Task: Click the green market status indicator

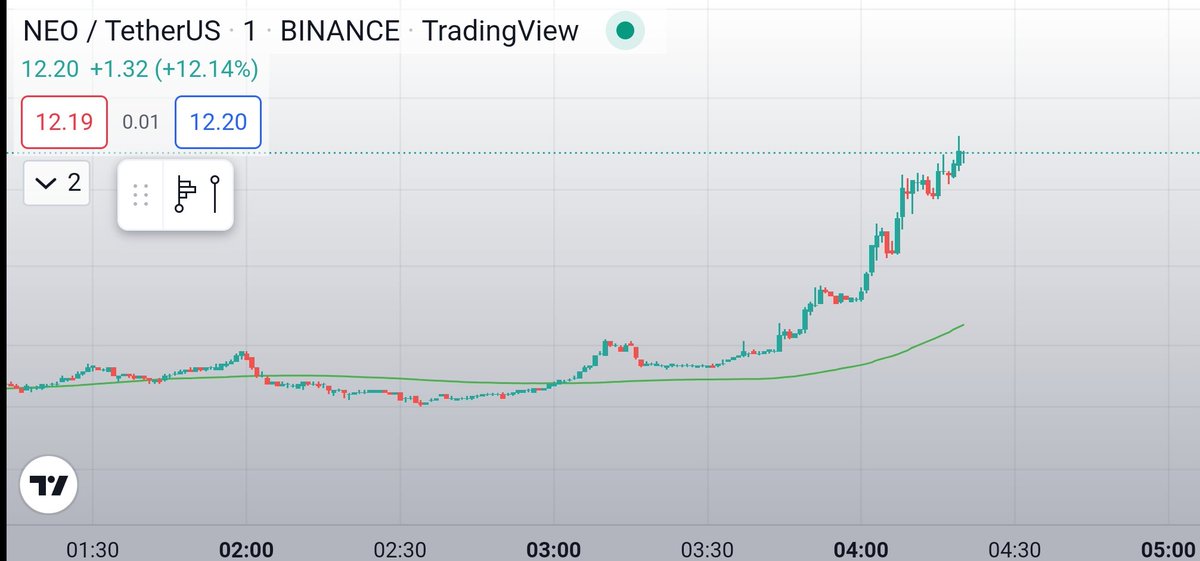Action: click(x=625, y=32)
